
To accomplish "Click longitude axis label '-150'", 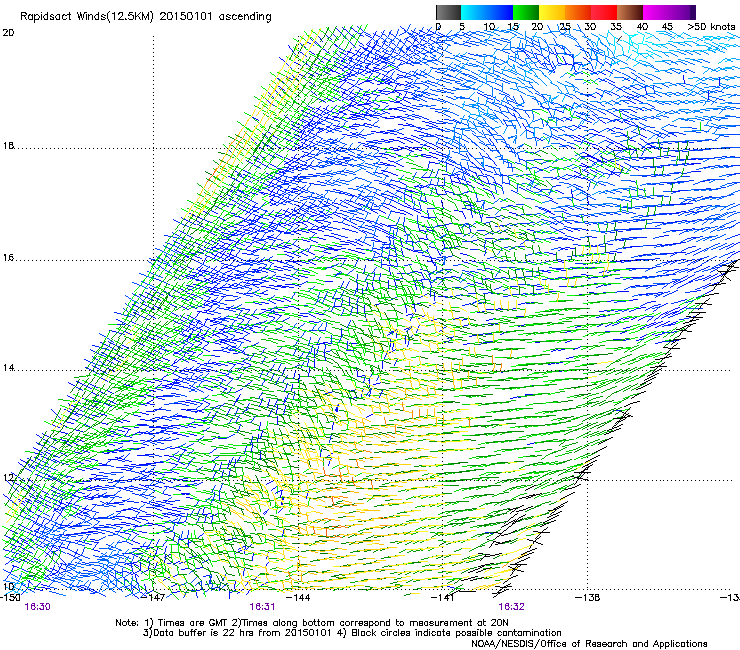I will click(x=10, y=598).
